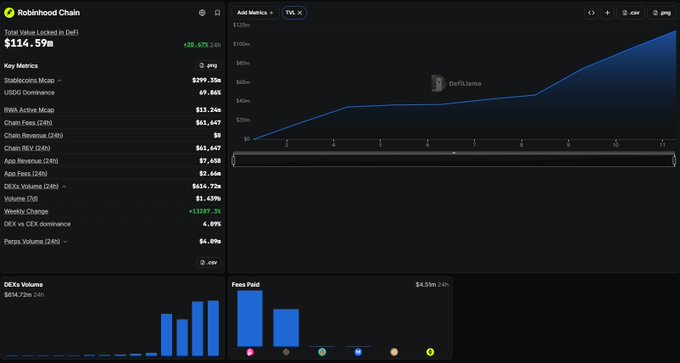Viewport: 680px width, 363px height.
Task: Click the Robinhood Chain logo icon
Action: point(9,13)
